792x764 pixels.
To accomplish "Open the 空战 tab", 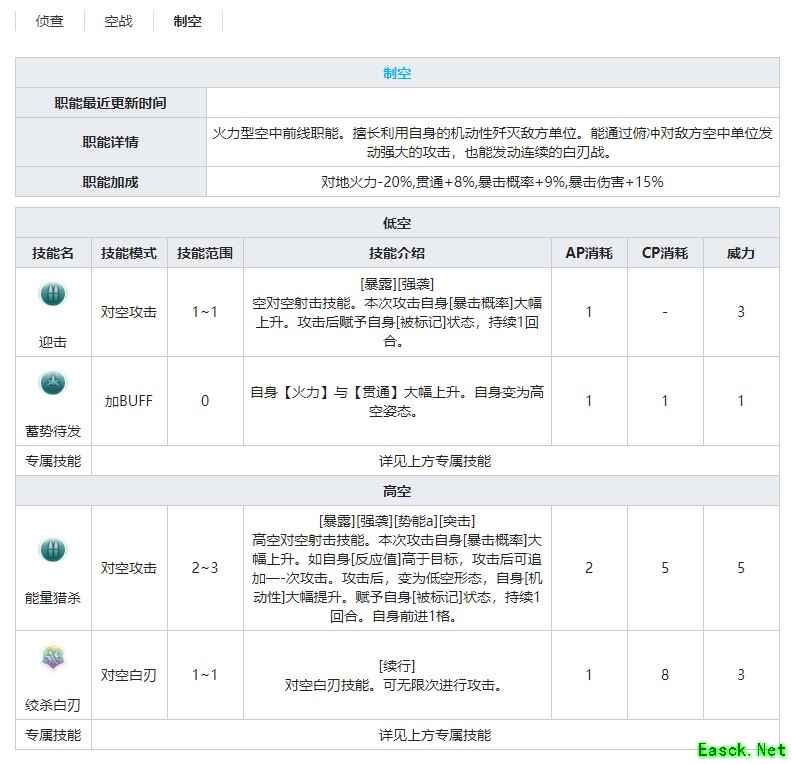I will click(118, 21).
